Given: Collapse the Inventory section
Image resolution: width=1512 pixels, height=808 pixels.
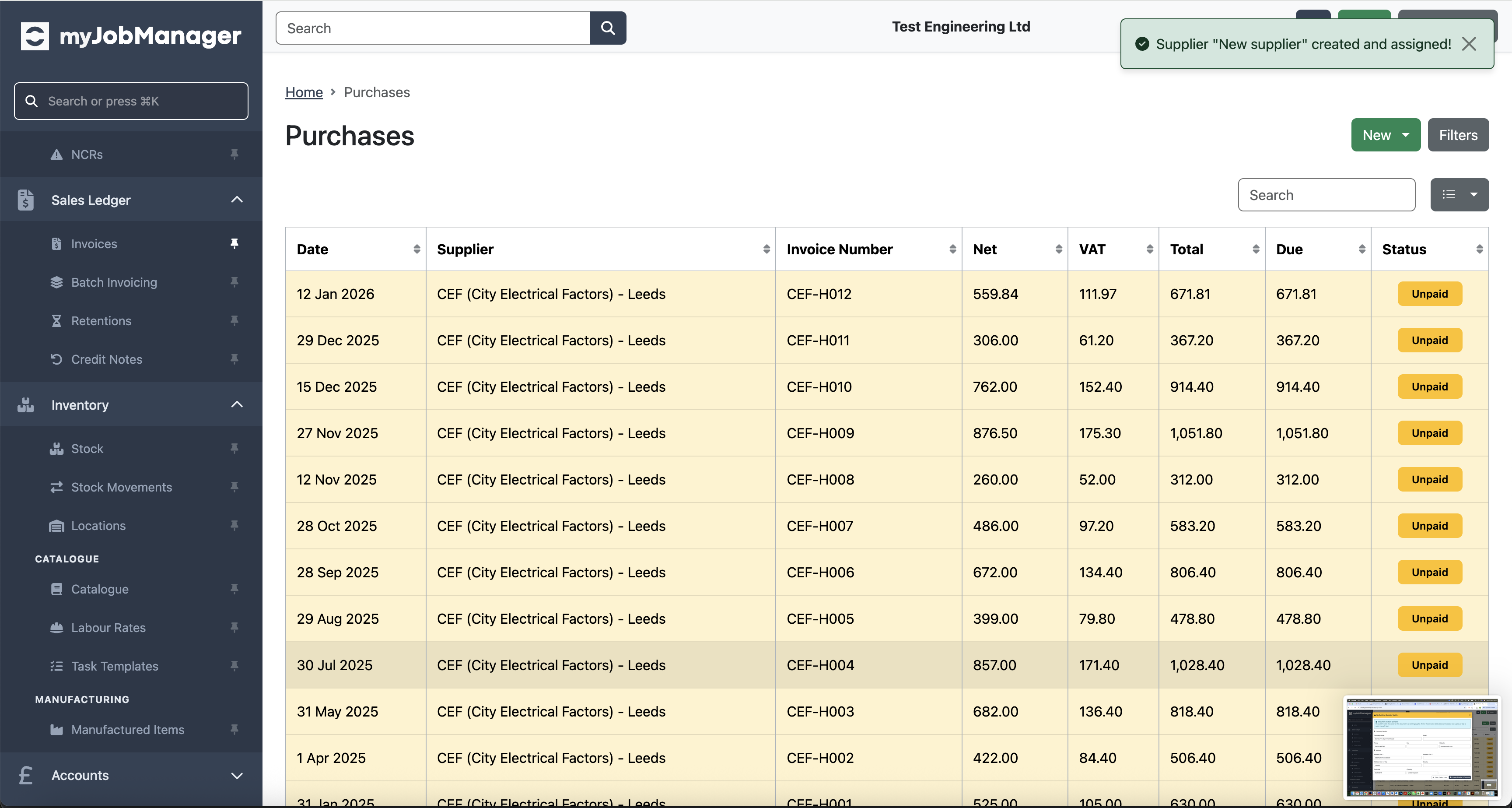Looking at the screenshot, I should point(237,404).
